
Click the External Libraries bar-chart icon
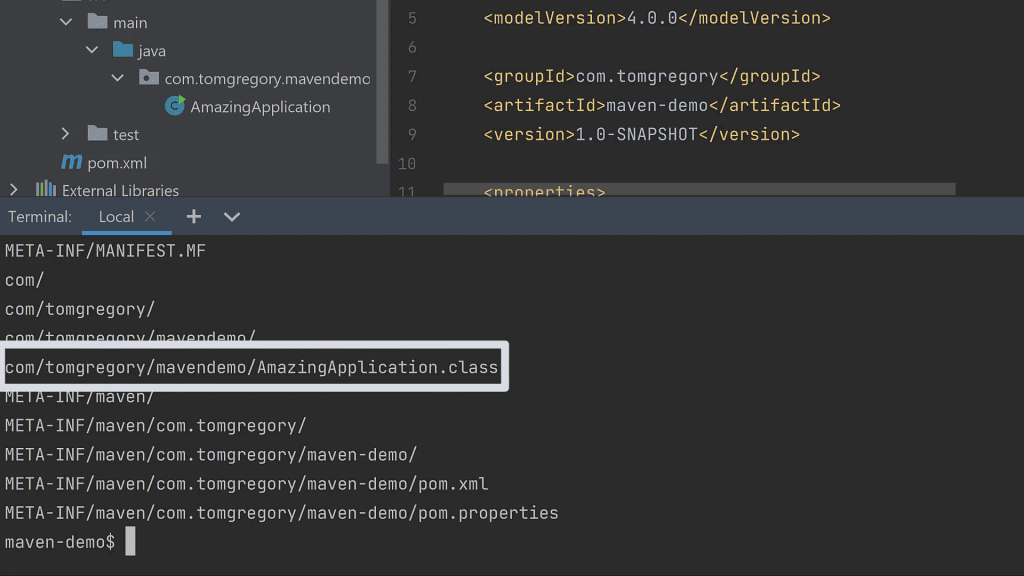click(x=45, y=189)
